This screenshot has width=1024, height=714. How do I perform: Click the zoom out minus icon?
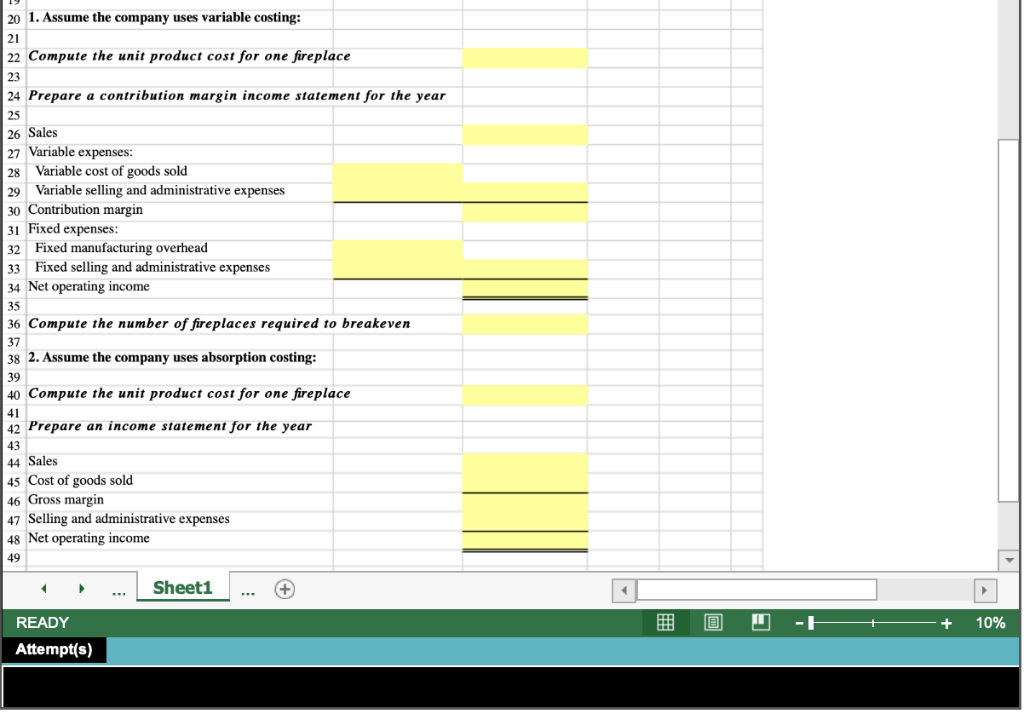coord(799,622)
